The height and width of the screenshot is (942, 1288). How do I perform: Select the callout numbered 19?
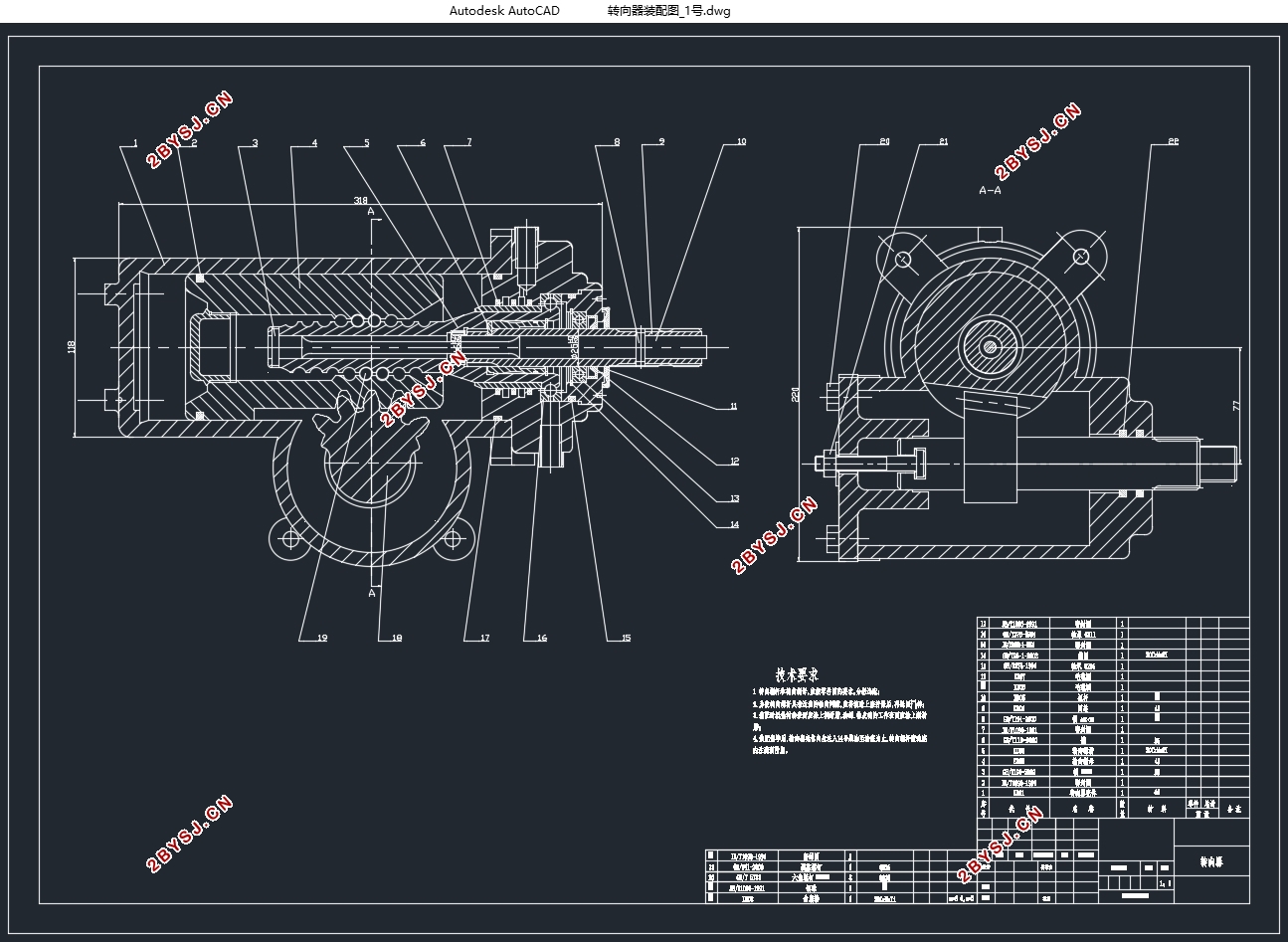321,639
